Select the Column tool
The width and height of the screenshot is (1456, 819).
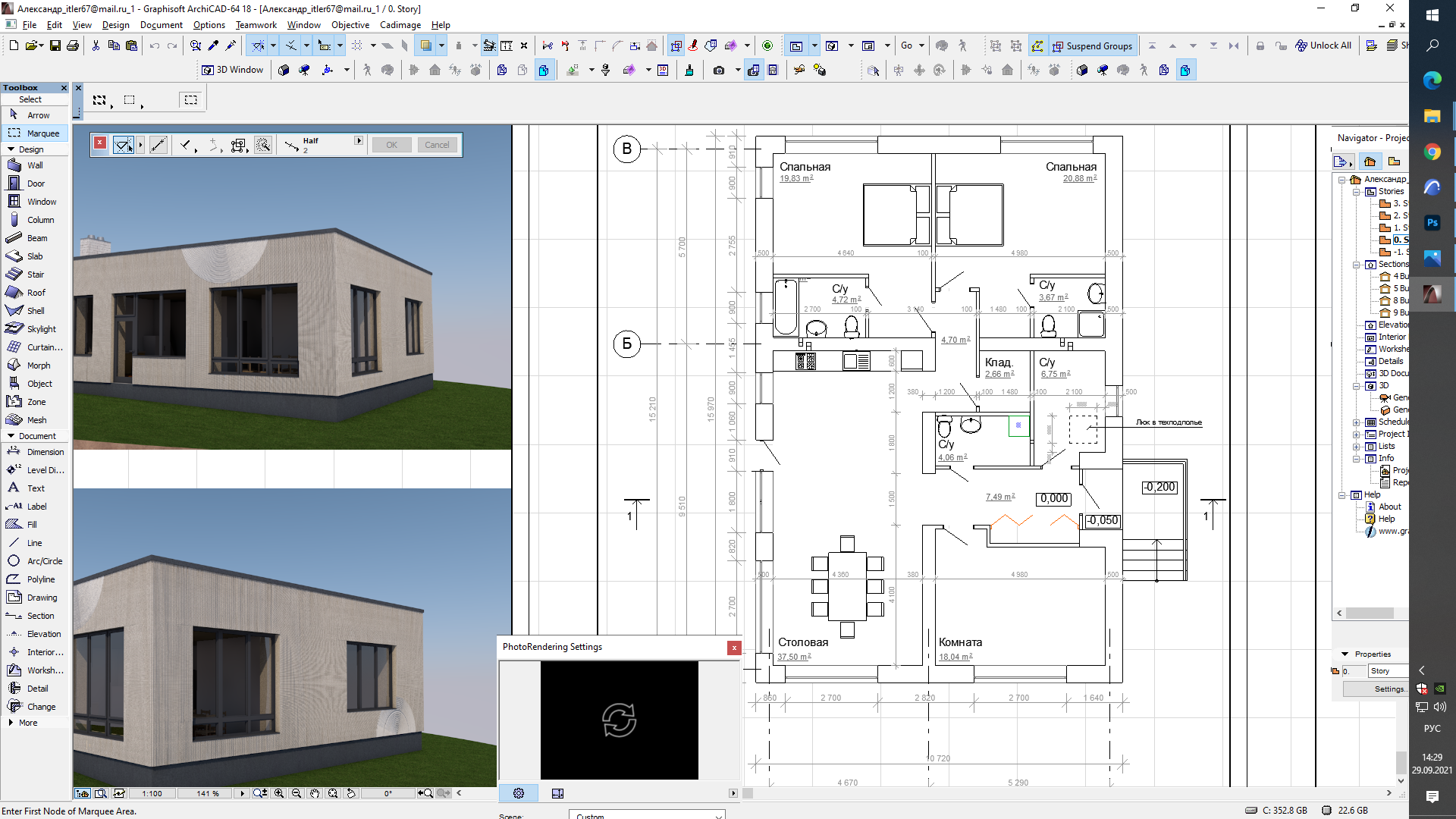click(x=35, y=220)
